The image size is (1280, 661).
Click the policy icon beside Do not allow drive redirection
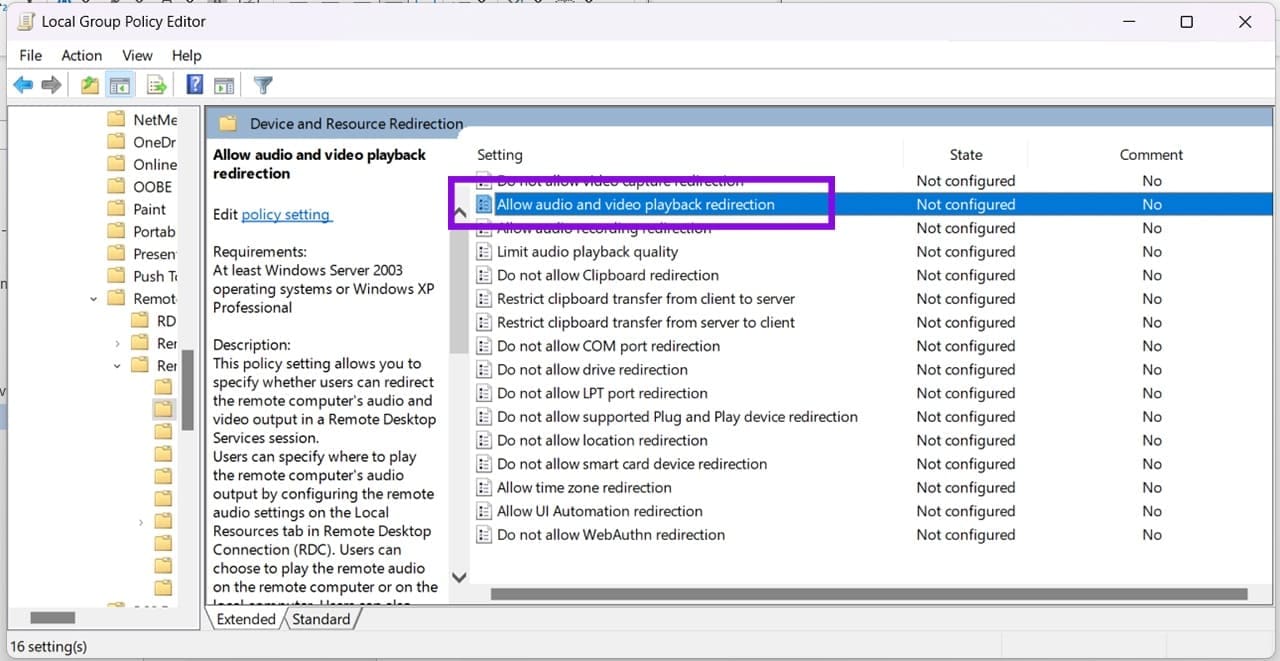pos(484,370)
